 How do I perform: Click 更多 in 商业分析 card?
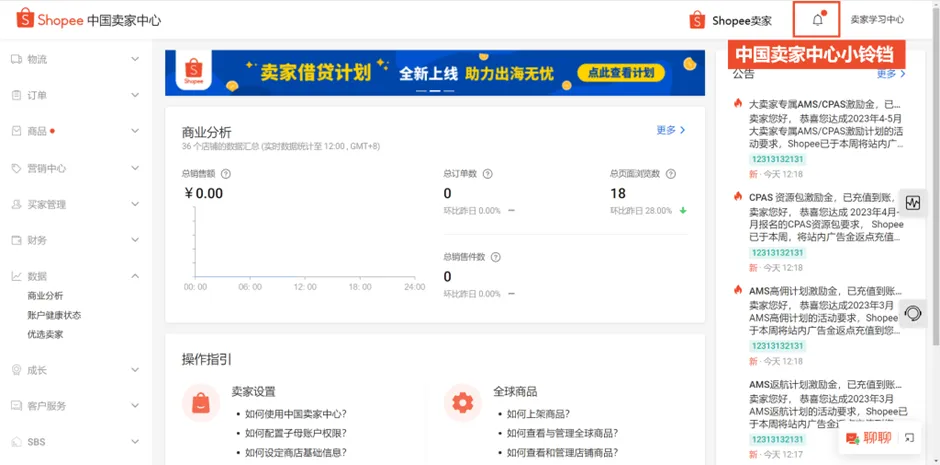671,130
